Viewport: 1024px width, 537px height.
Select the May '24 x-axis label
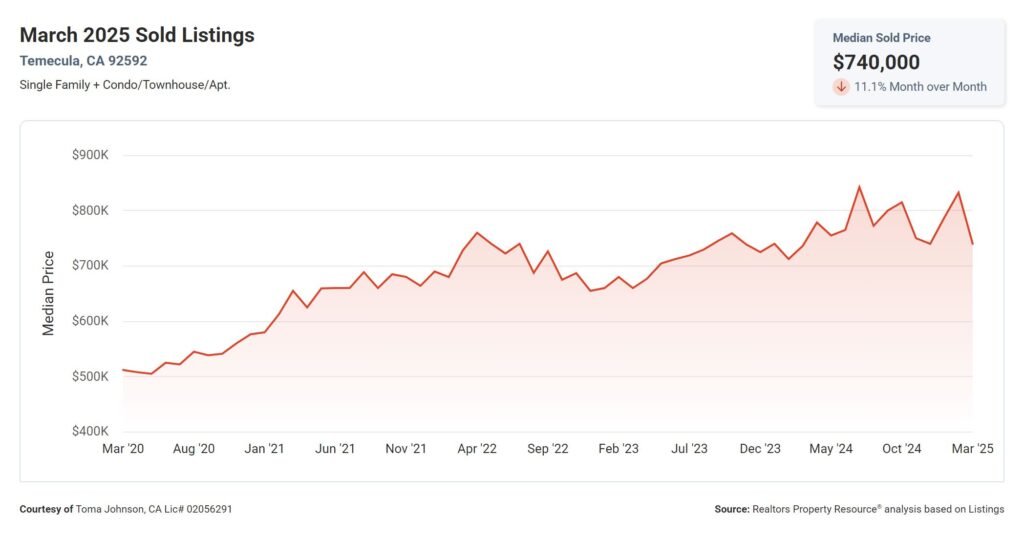[831, 449]
